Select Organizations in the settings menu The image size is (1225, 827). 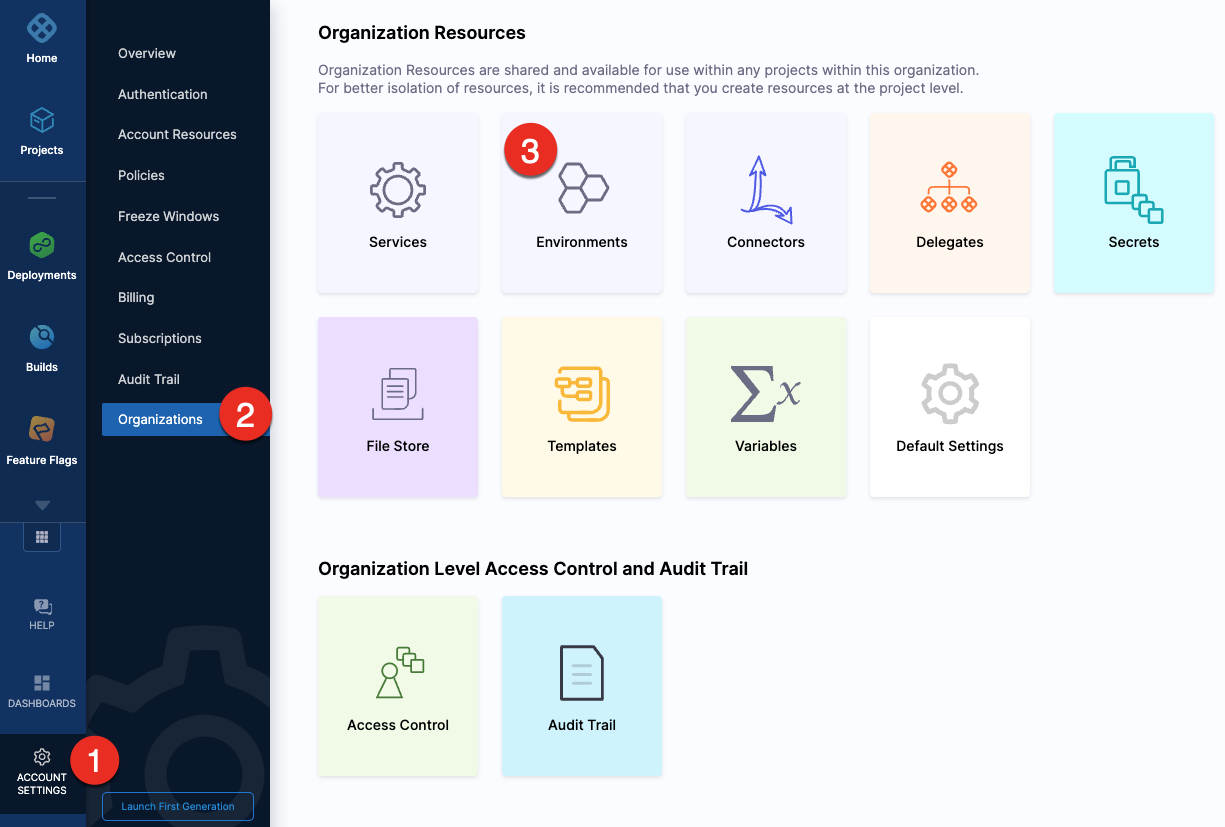160,419
